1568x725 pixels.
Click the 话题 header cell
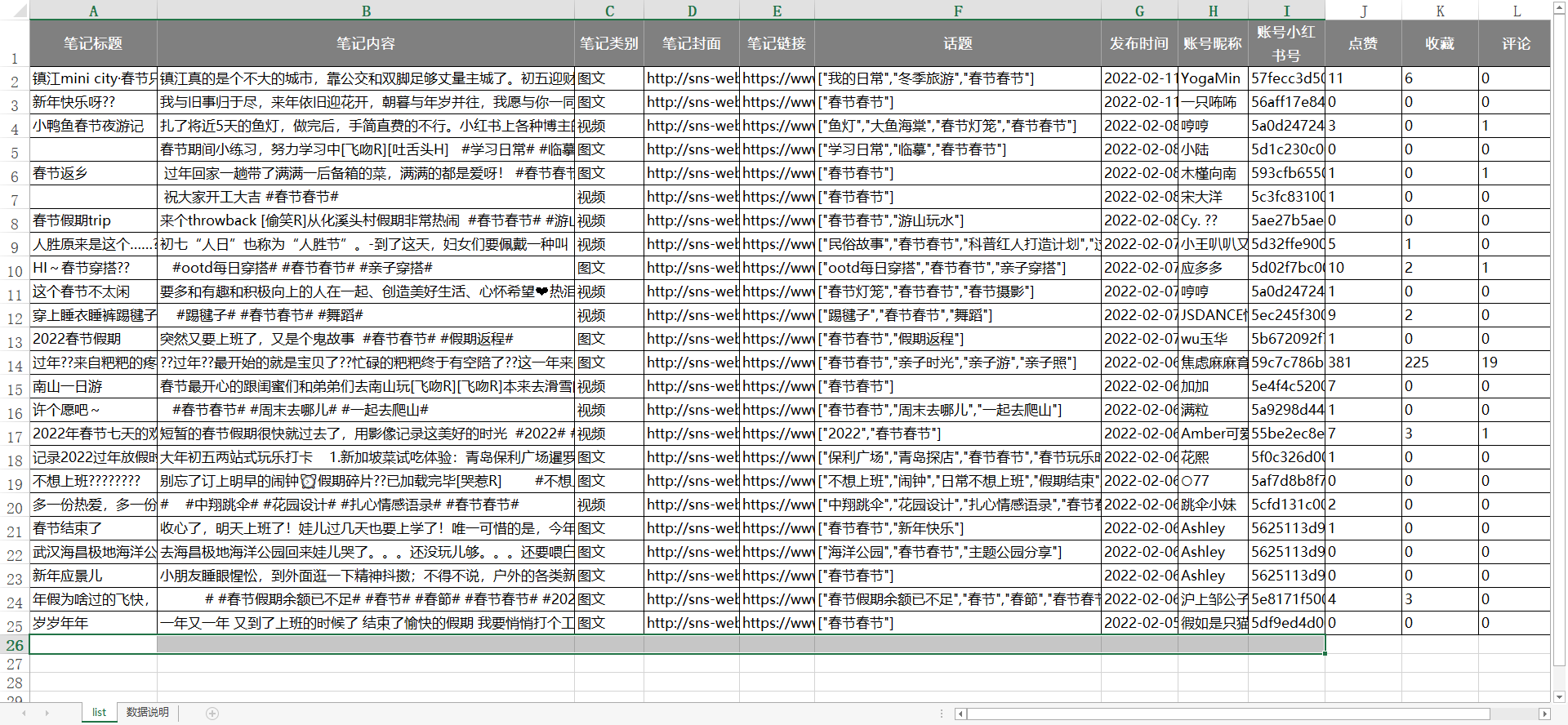pyautogui.click(x=958, y=43)
